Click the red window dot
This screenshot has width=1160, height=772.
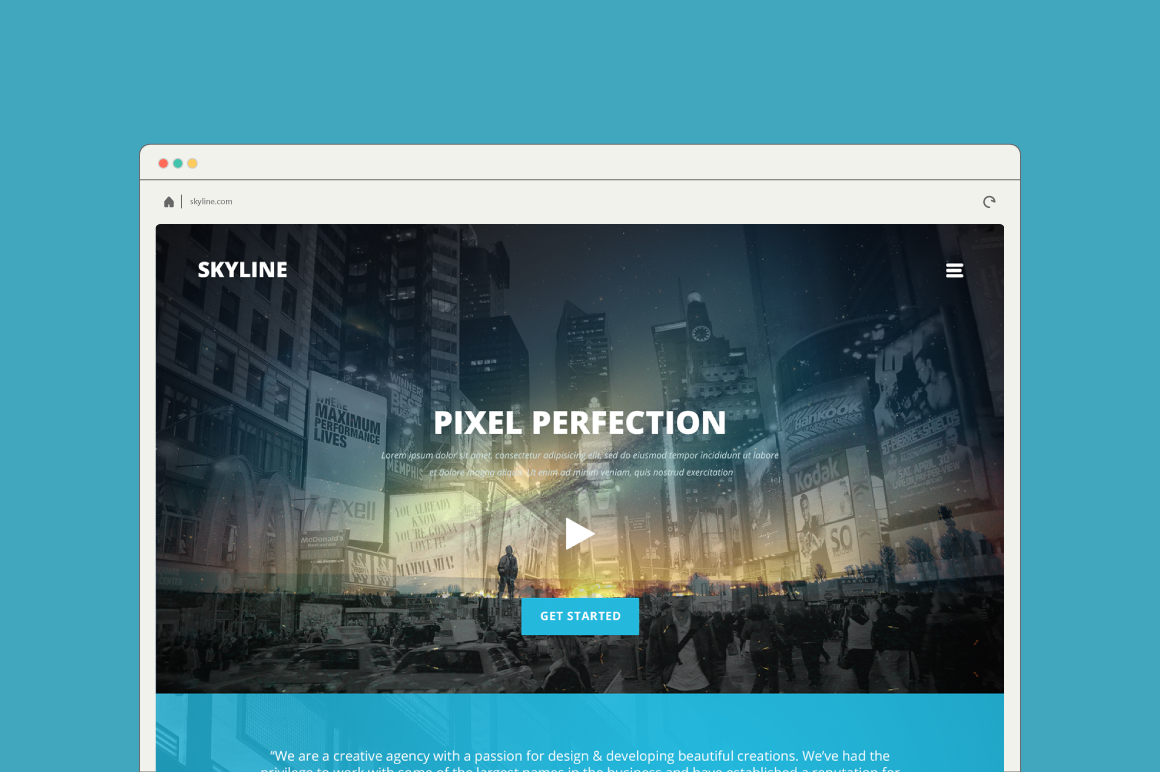163,163
